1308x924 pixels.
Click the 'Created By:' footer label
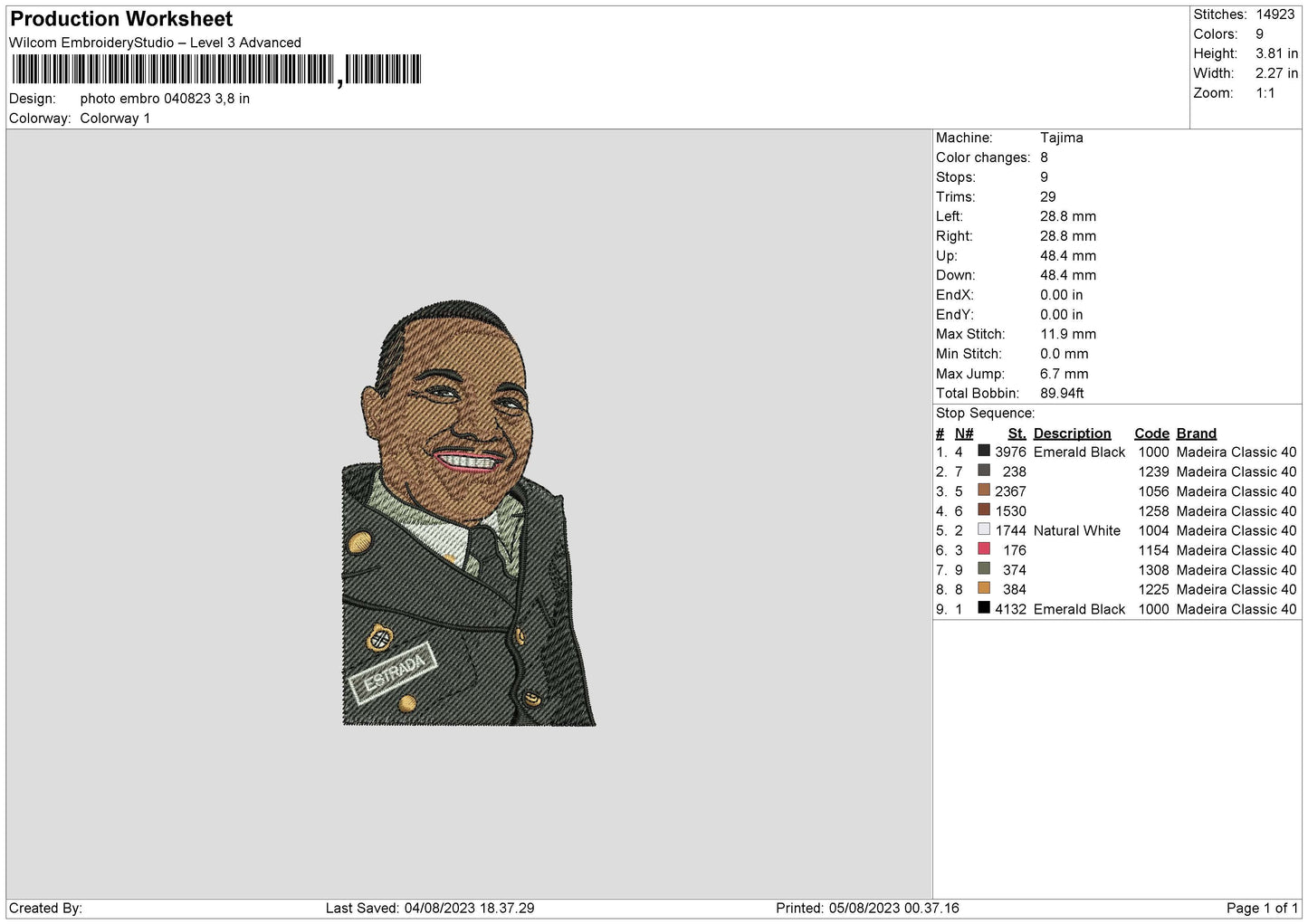(x=45, y=909)
